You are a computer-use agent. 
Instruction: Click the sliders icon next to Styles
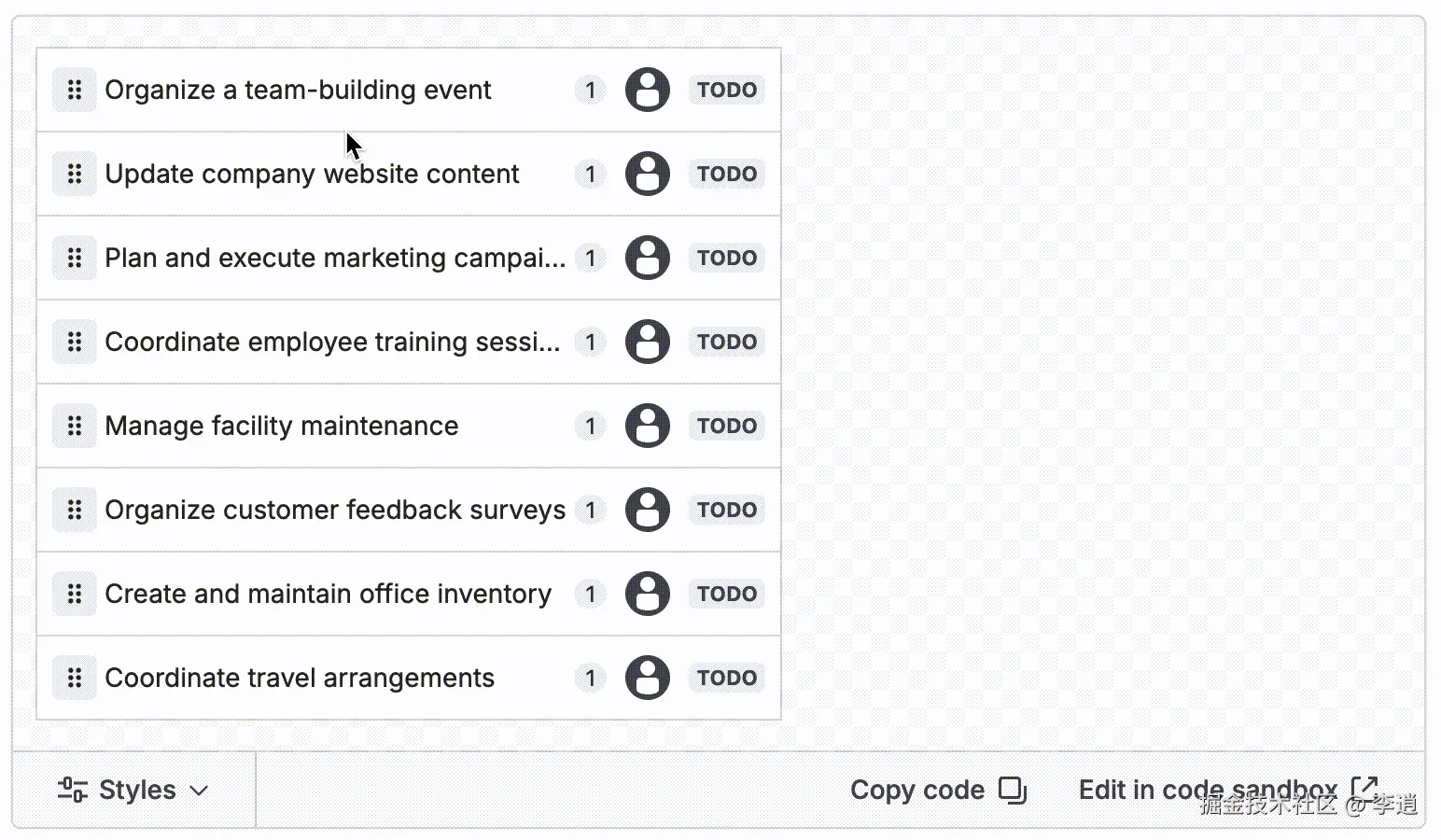click(x=72, y=790)
